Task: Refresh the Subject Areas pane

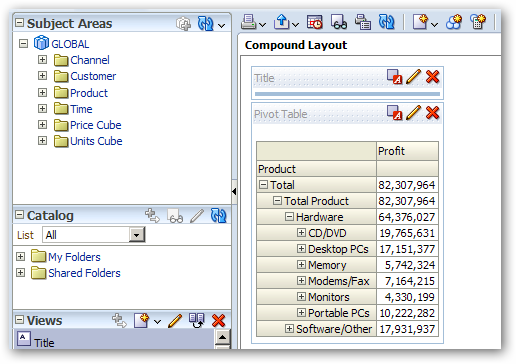Action: click(x=205, y=24)
